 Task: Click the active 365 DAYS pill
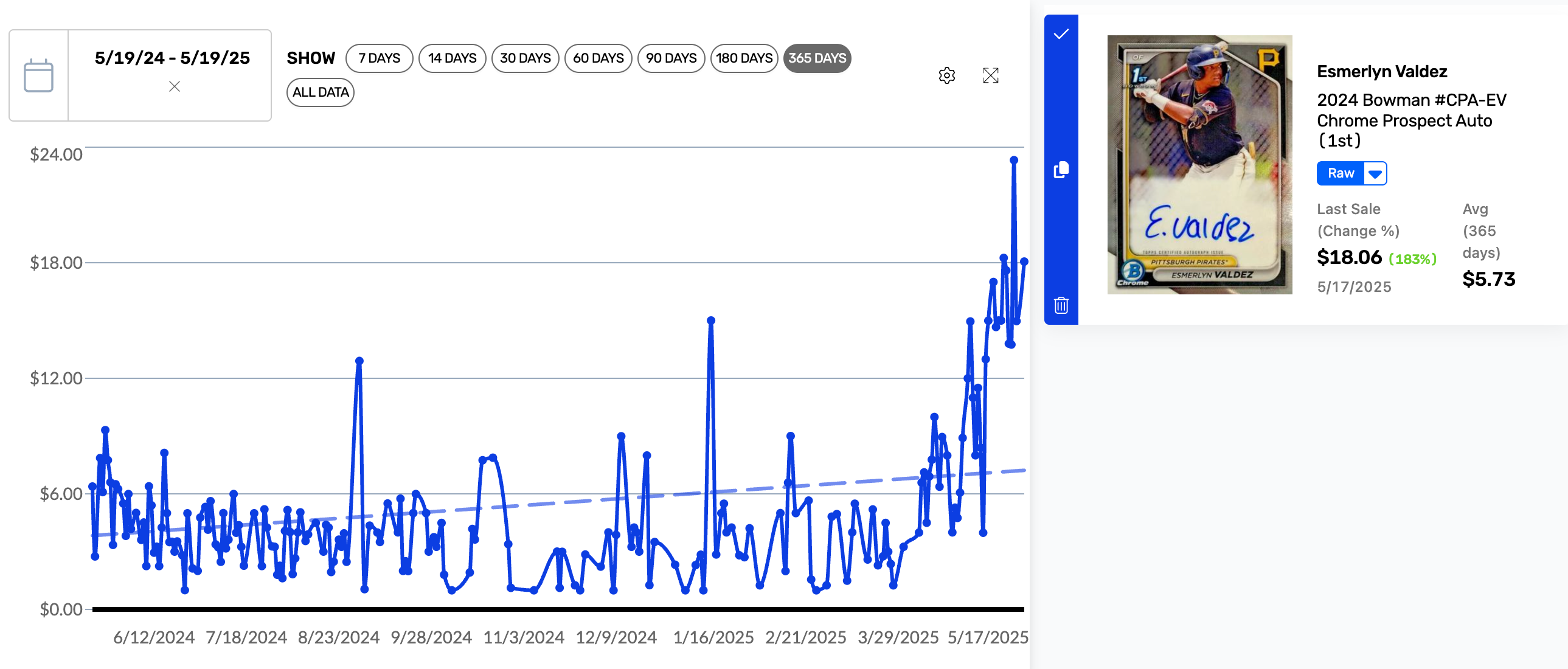pyautogui.click(x=817, y=58)
